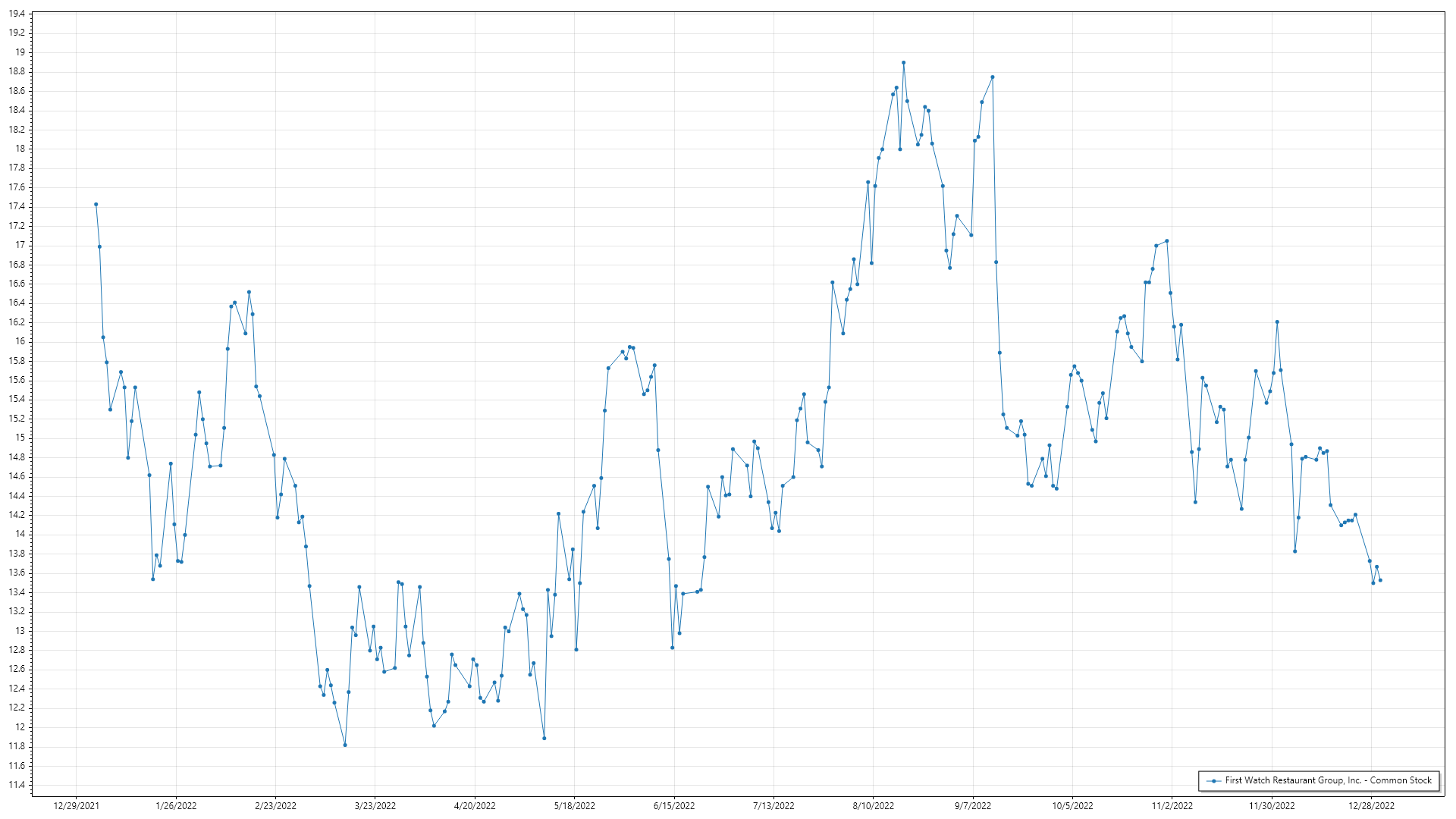Click the 3/23/2022 x-axis date label
Viewport: 1456px width, 819px height.
click(x=375, y=805)
